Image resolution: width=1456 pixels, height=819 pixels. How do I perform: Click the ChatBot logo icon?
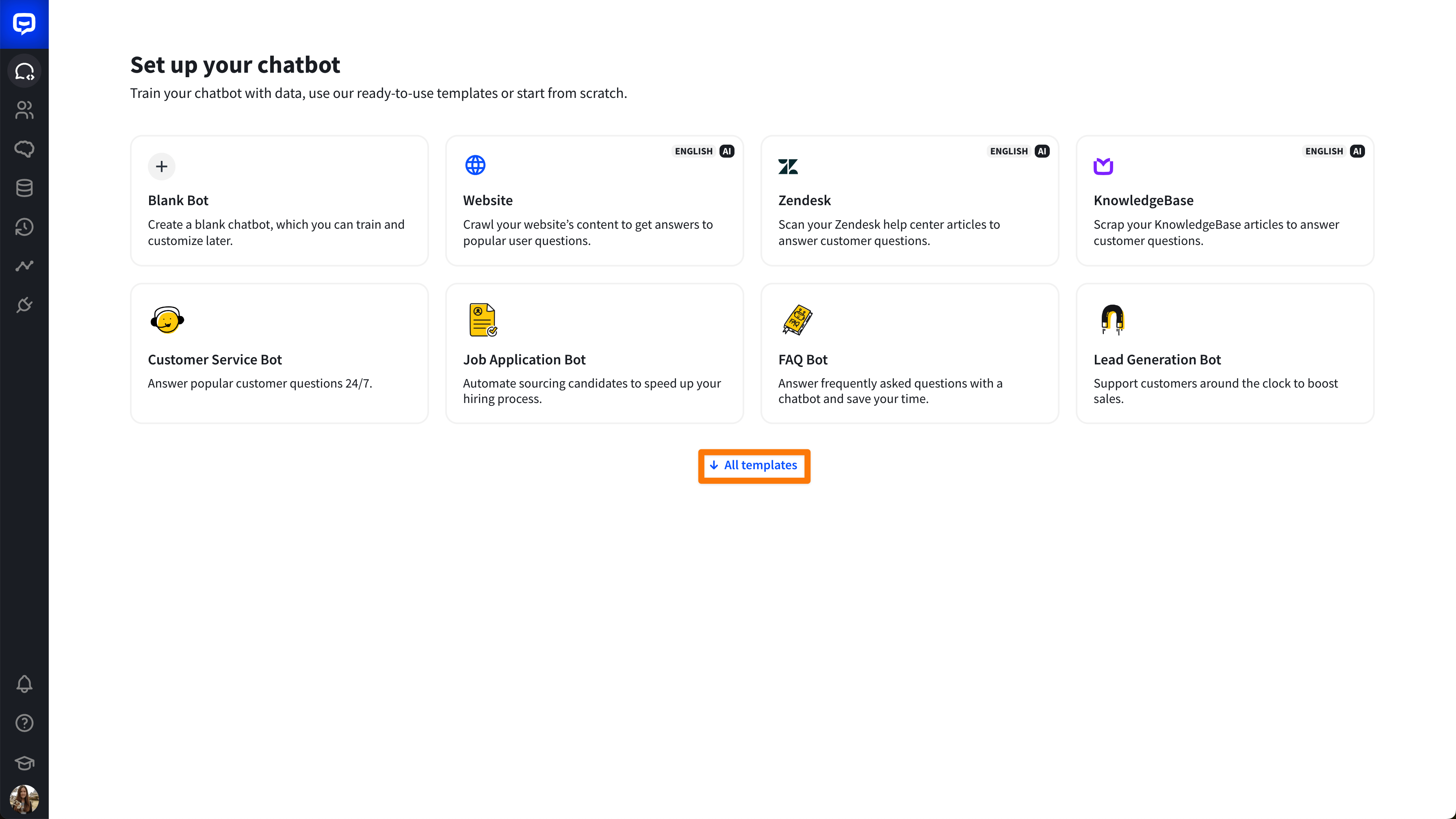click(x=24, y=24)
